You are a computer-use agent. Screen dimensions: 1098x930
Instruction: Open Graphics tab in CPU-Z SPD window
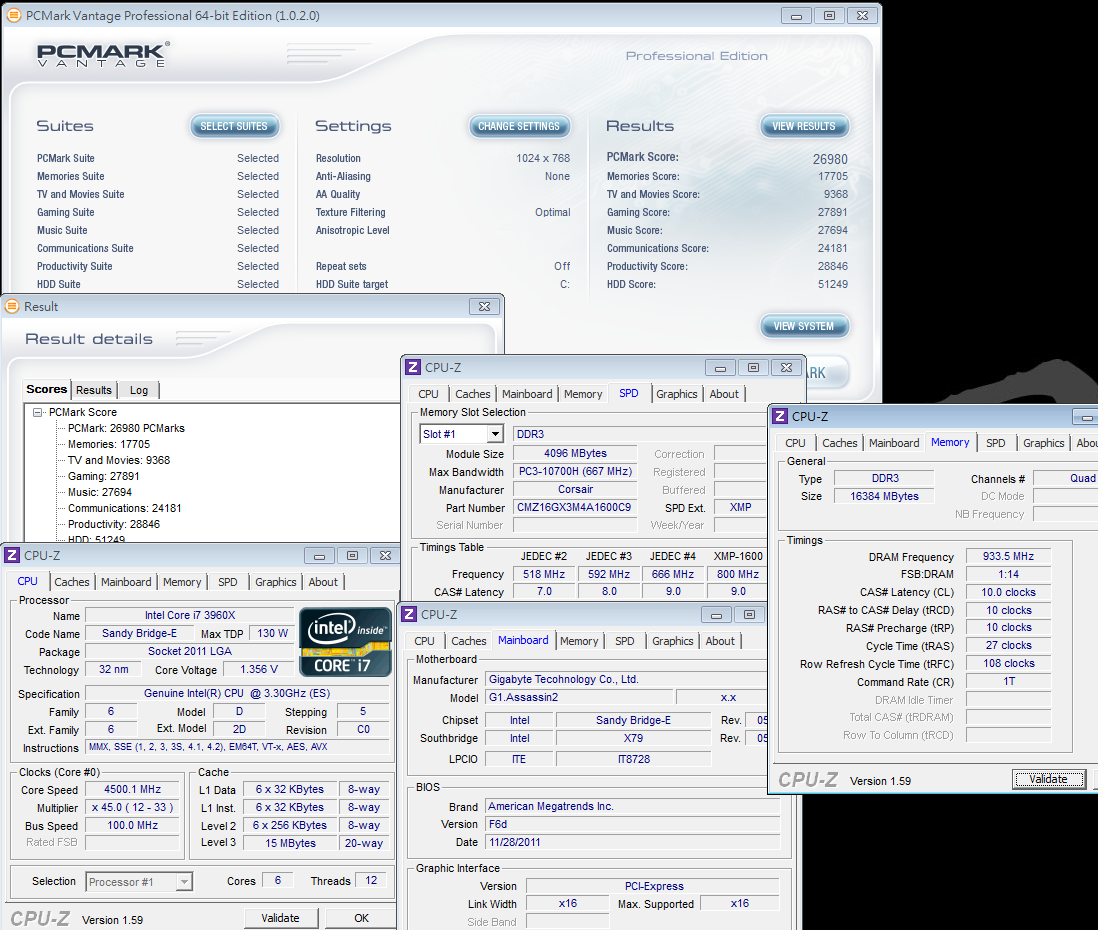point(676,394)
